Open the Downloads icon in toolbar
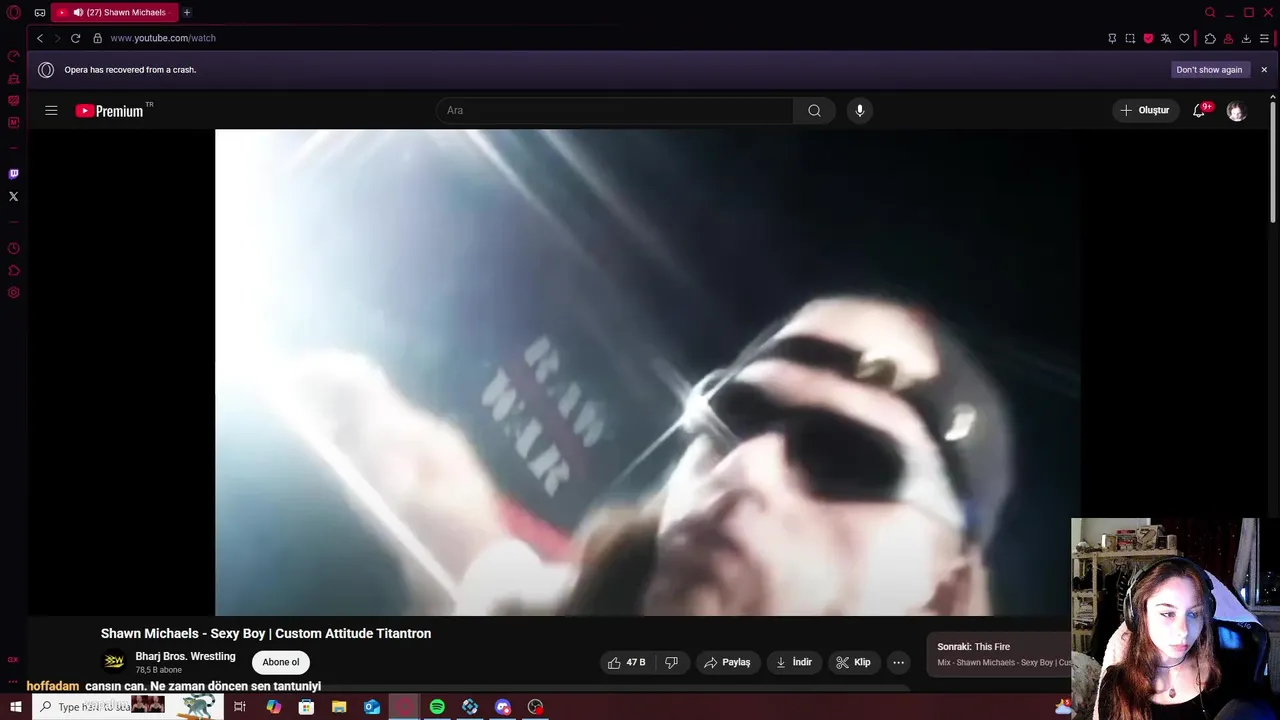The width and height of the screenshot is (1280, 720). (1246, 38)
